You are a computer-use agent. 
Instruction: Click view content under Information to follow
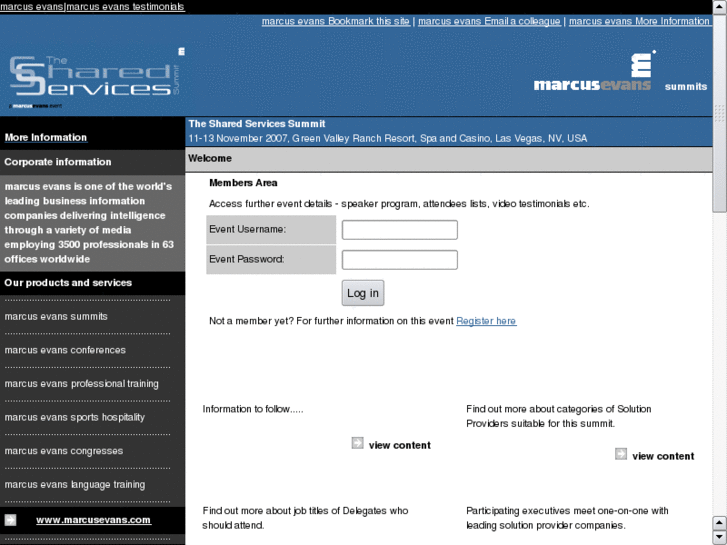pyautogui.click(x=400, y=445)
